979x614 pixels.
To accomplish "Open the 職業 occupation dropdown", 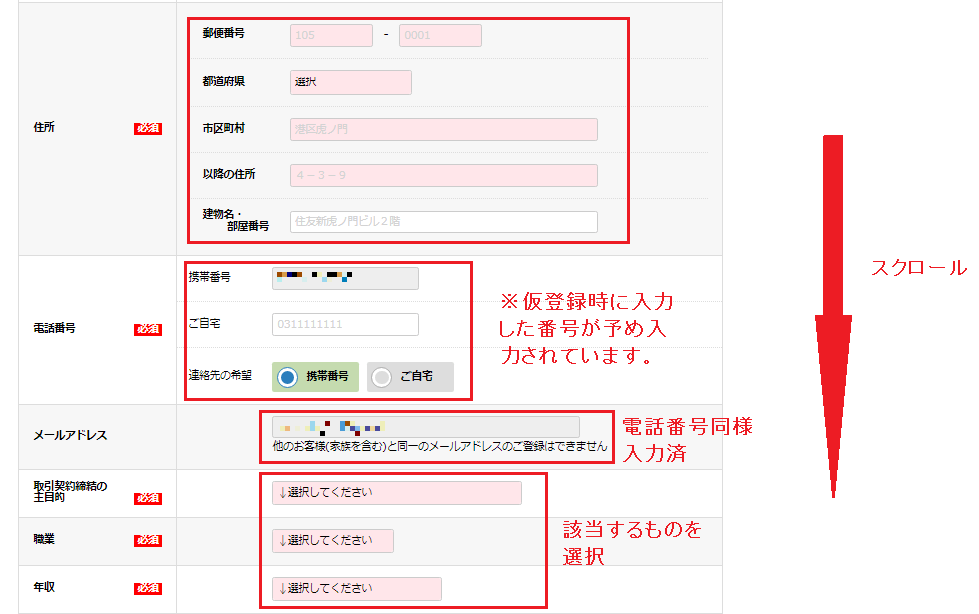I will tap(333, 541).
